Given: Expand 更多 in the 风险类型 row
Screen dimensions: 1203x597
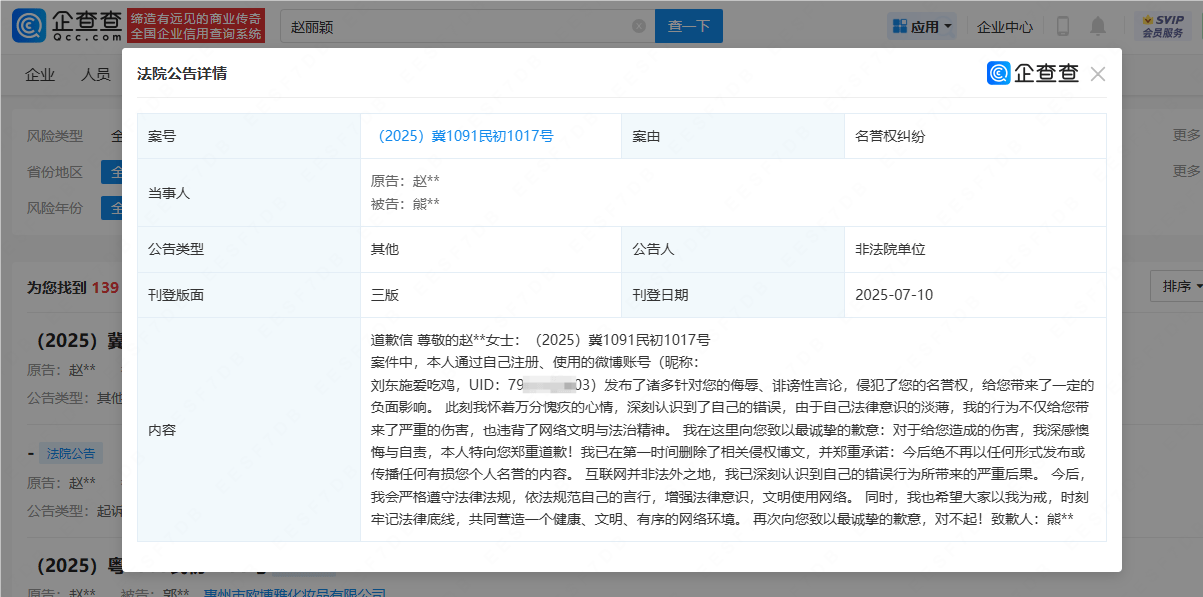Looking at the screenshot, I should pos(1187,136).
